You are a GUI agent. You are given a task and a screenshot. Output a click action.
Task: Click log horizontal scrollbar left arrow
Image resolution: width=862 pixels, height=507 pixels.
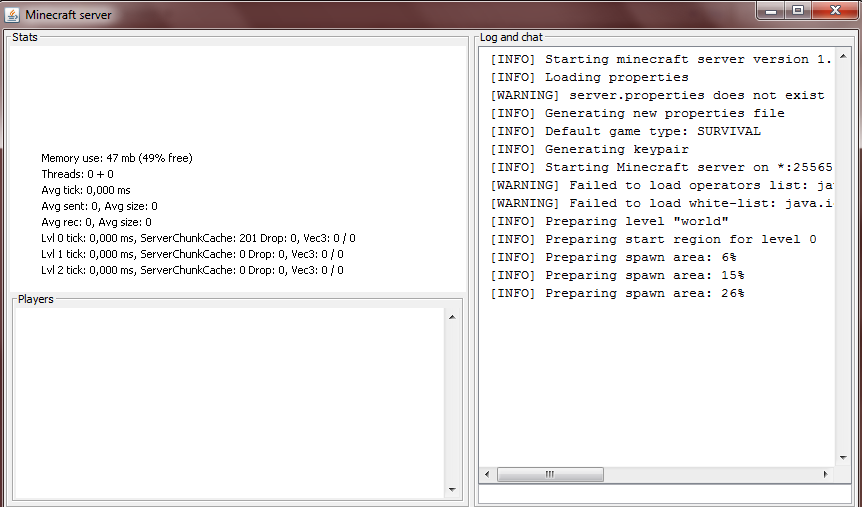click(487, 474)
